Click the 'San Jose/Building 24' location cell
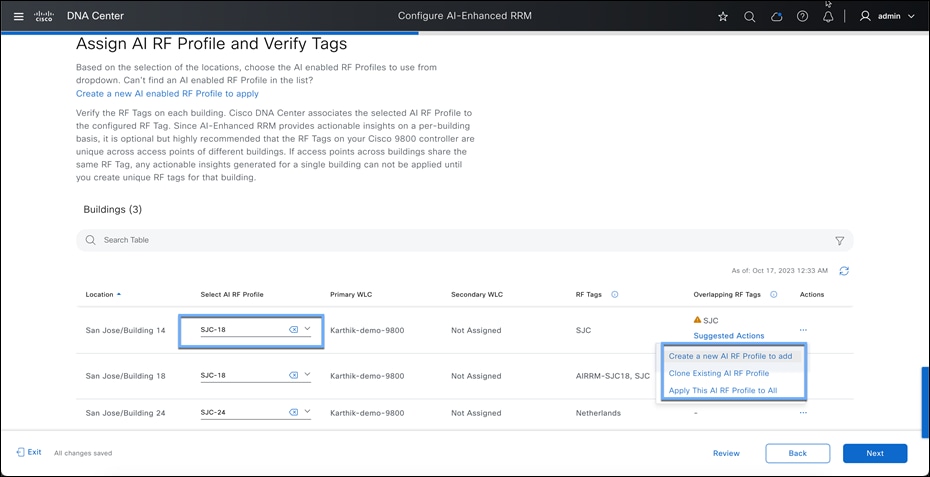 click(125, 413)
